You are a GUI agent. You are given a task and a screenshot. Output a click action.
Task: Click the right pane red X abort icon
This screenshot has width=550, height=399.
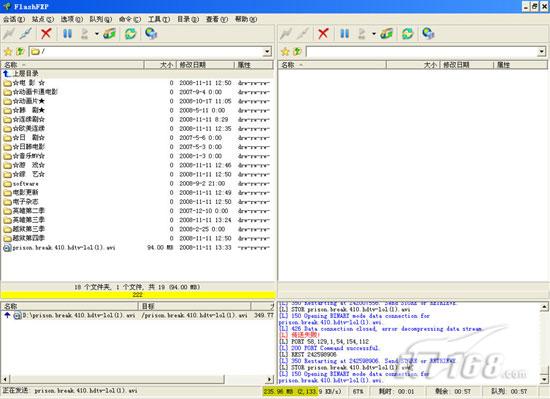tap(323, 34)
